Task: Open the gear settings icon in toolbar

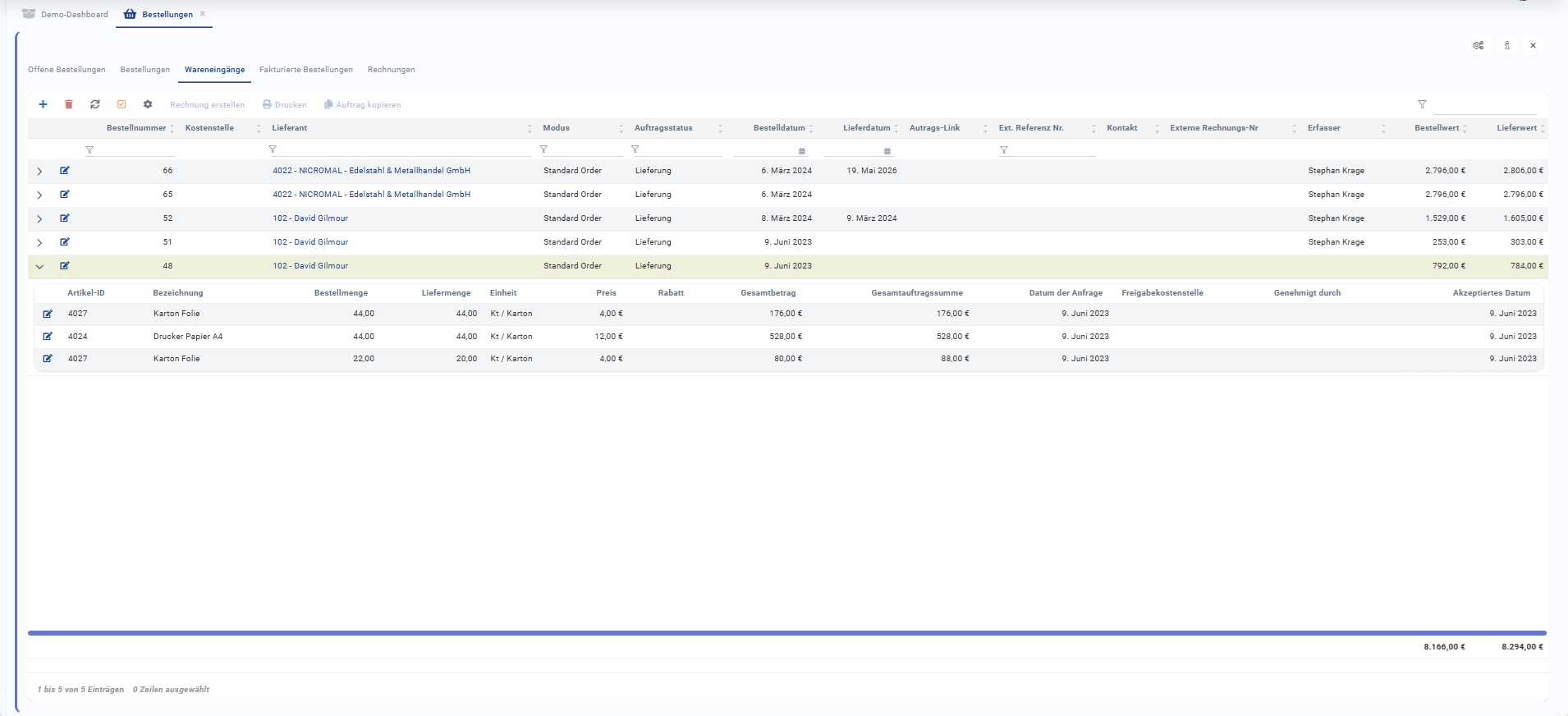Action: click(148, 104)
